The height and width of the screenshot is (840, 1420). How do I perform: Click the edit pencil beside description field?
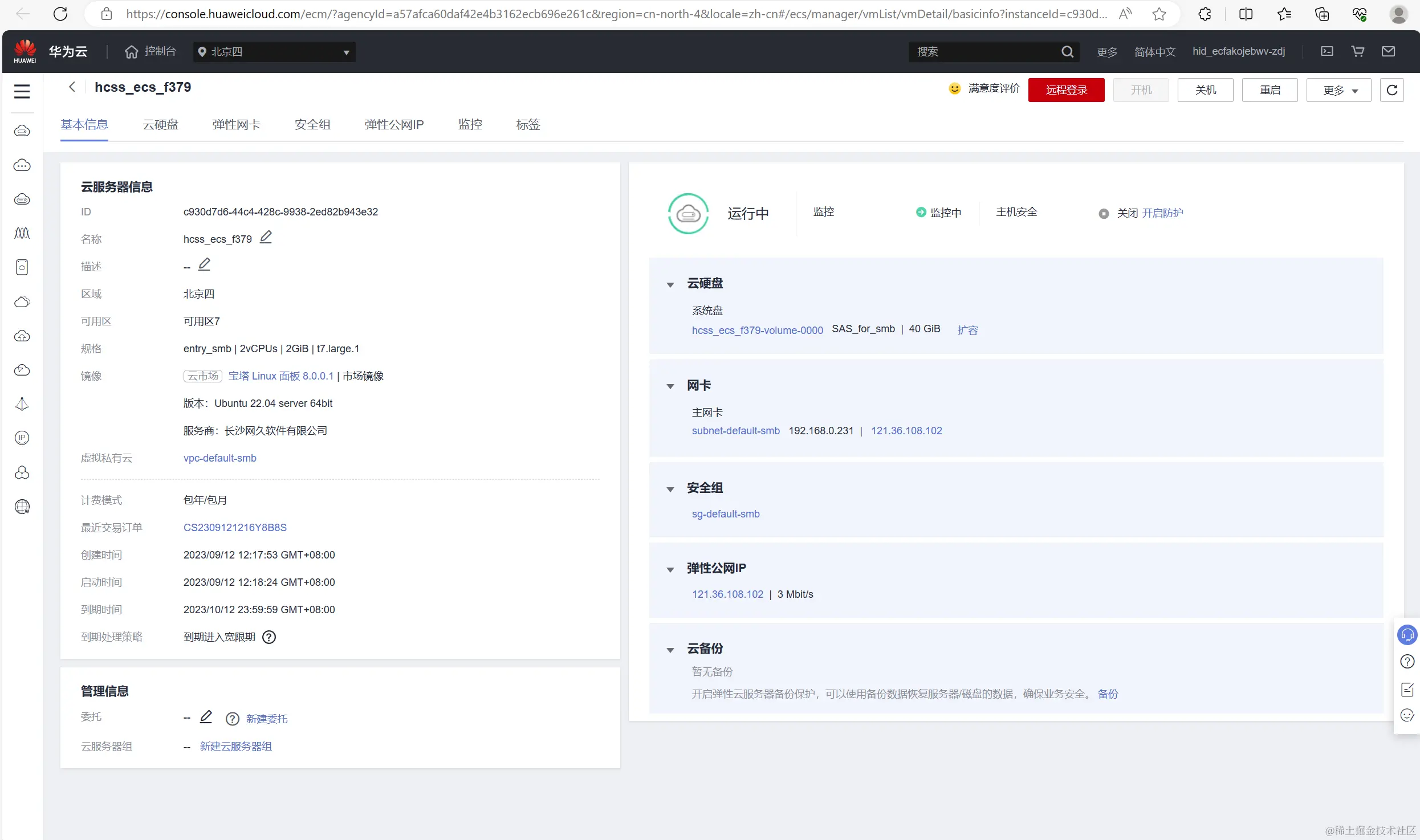(204, 264)
